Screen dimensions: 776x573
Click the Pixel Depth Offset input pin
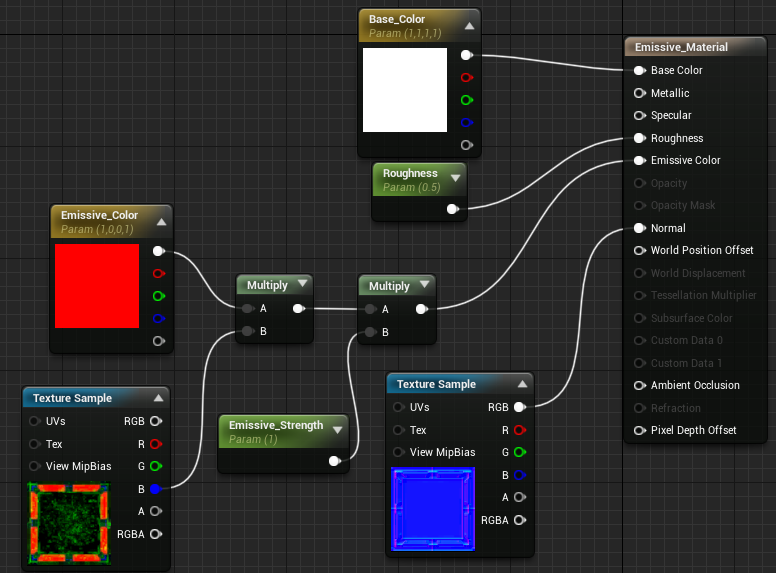click(x=640, y=430)
